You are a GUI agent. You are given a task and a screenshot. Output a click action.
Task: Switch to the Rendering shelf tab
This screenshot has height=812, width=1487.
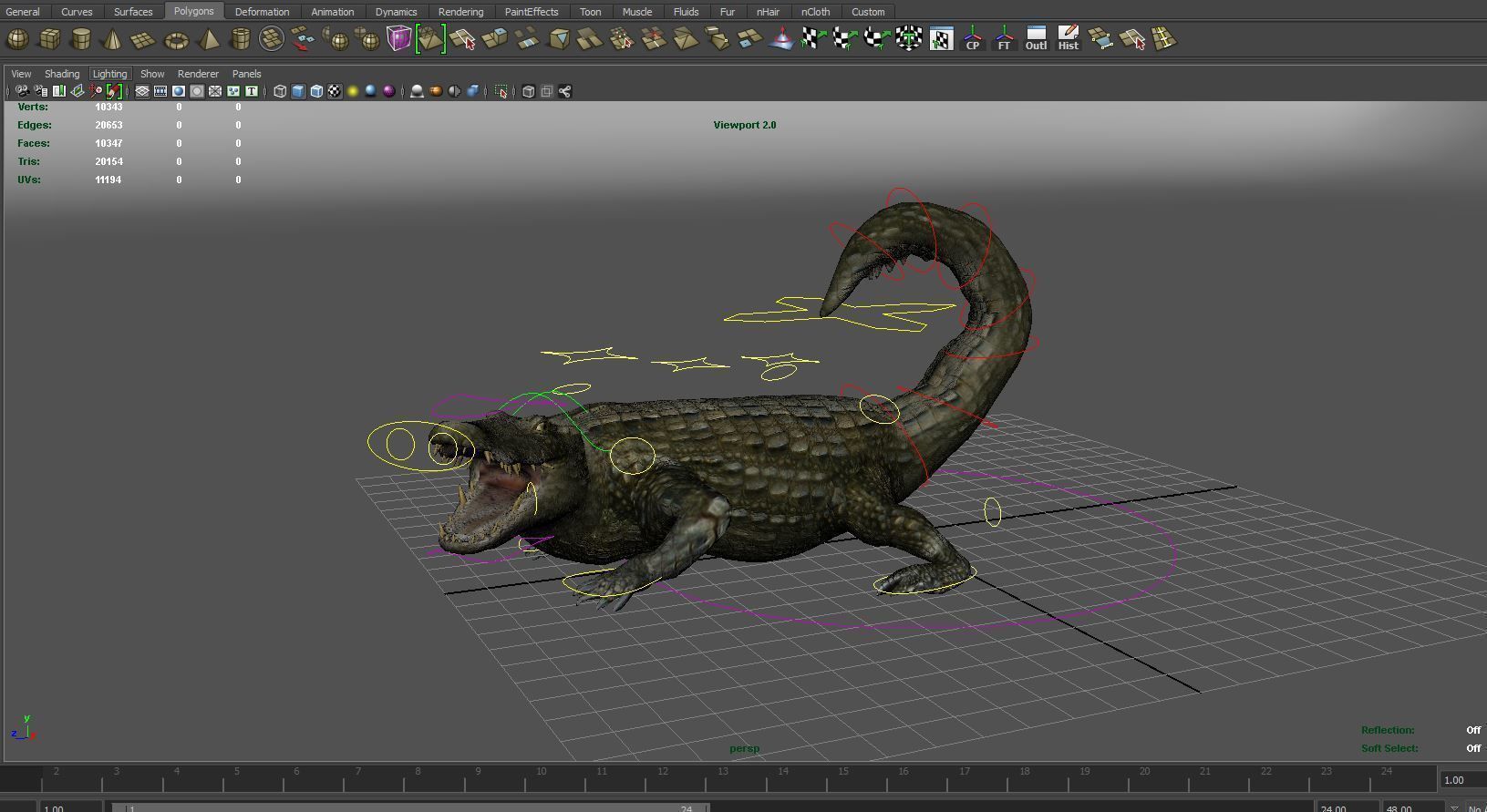460,12
